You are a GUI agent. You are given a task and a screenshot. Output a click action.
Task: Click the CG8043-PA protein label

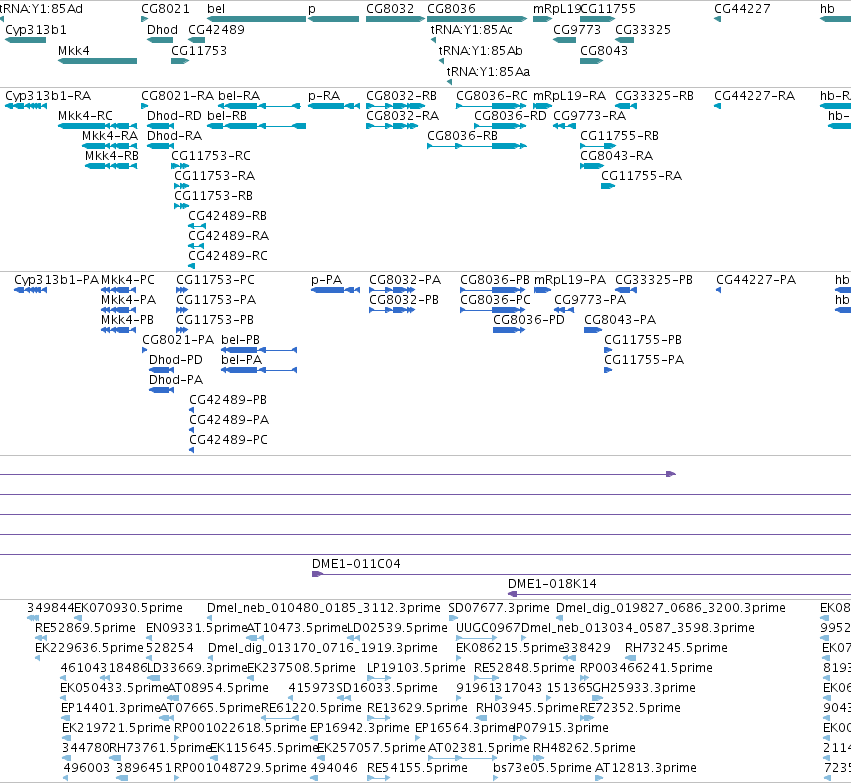pos(620,320)
